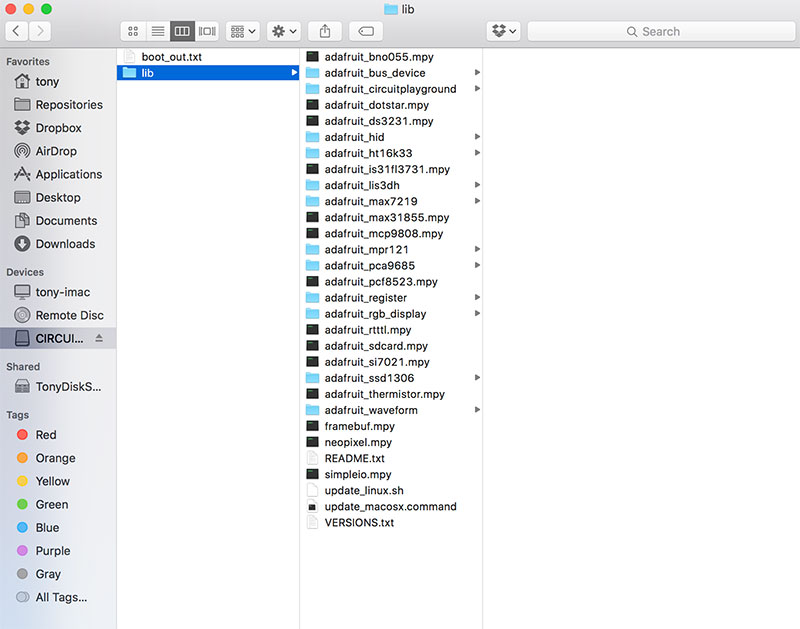Click the Search field

point(660,31)
